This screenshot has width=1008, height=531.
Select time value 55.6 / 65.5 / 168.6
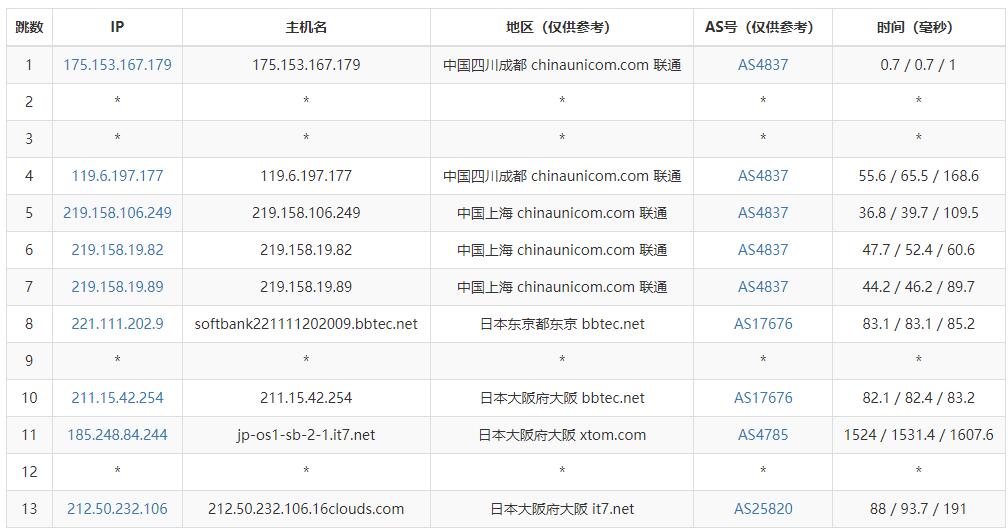coord(918,176)
